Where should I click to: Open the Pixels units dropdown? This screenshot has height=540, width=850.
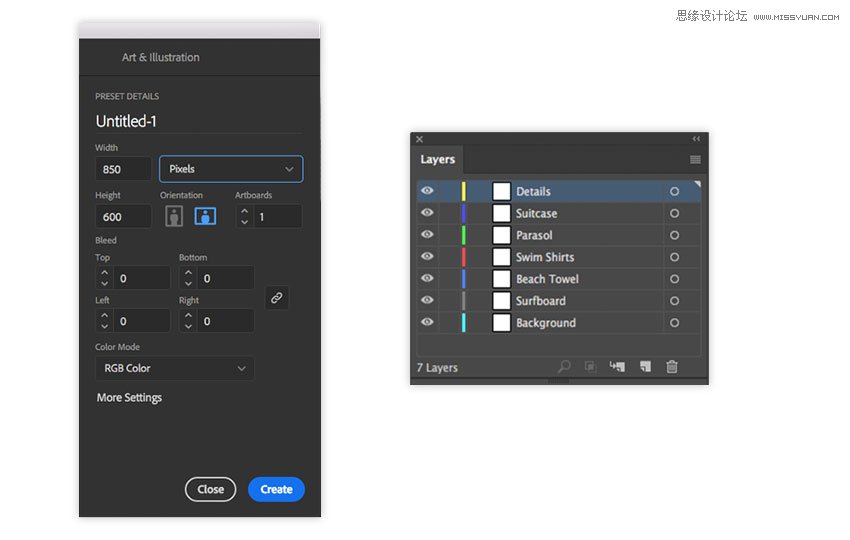tap(231, 169)
